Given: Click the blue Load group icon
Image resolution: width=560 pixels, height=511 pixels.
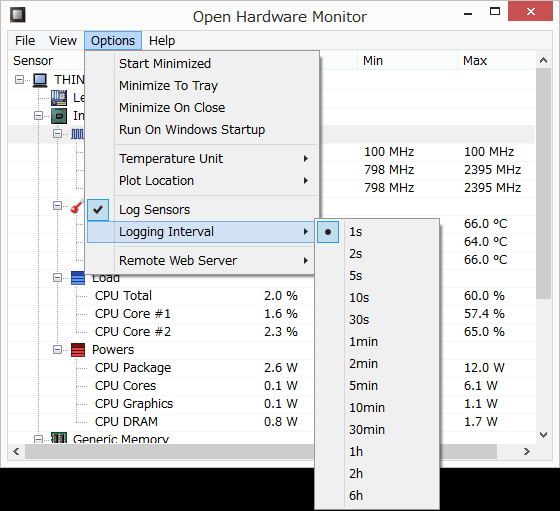Looking at the screenshot, I should (78, 278).
